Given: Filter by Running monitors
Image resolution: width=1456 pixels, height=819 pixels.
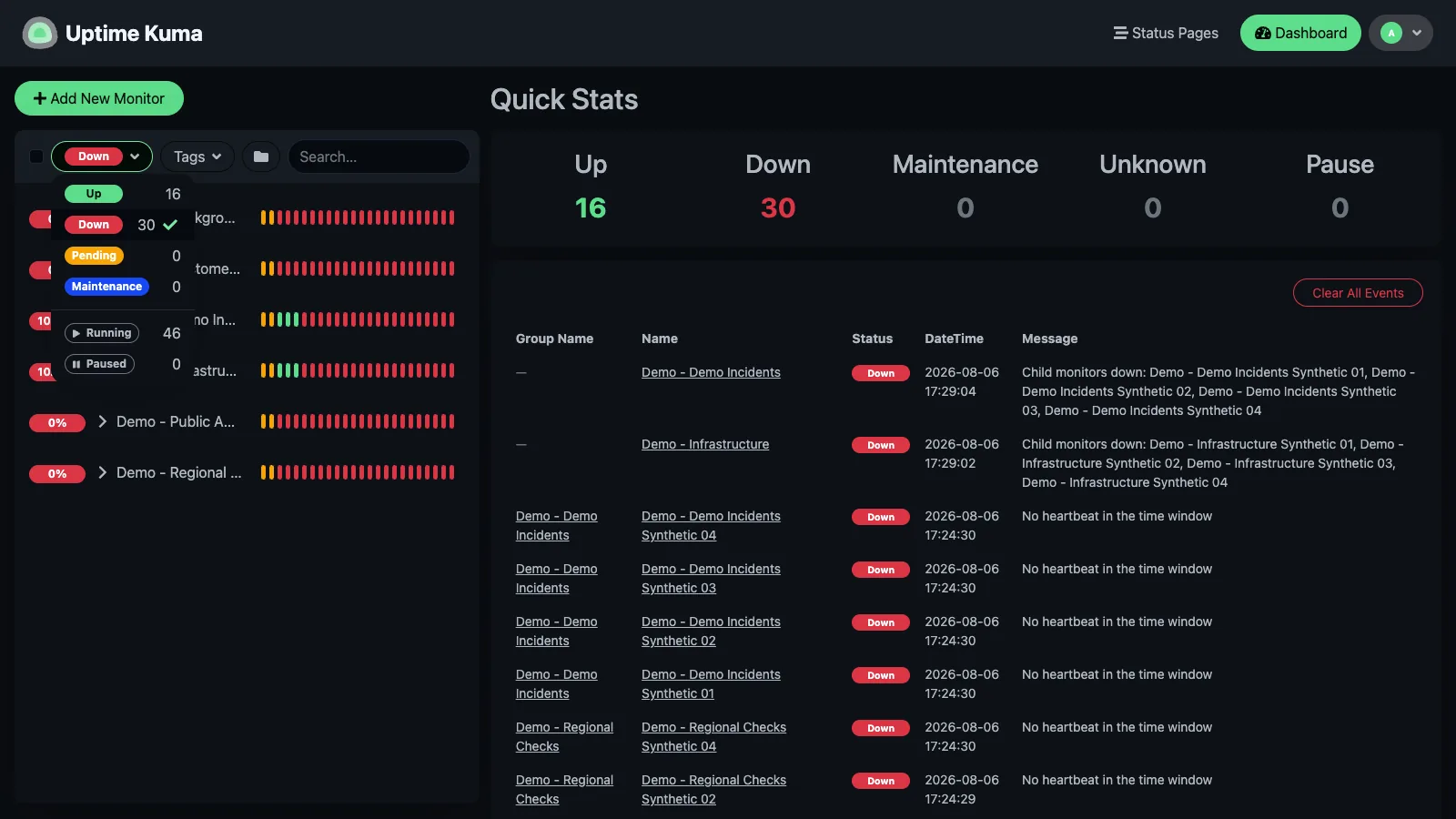Looking at the screenshot, I should click(123, 333).
